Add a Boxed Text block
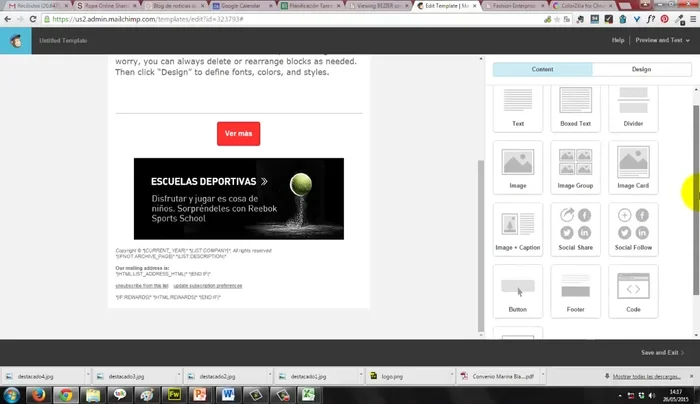This screenshot has height=404, width=700. pyautogui.click(x=575, y=108)
